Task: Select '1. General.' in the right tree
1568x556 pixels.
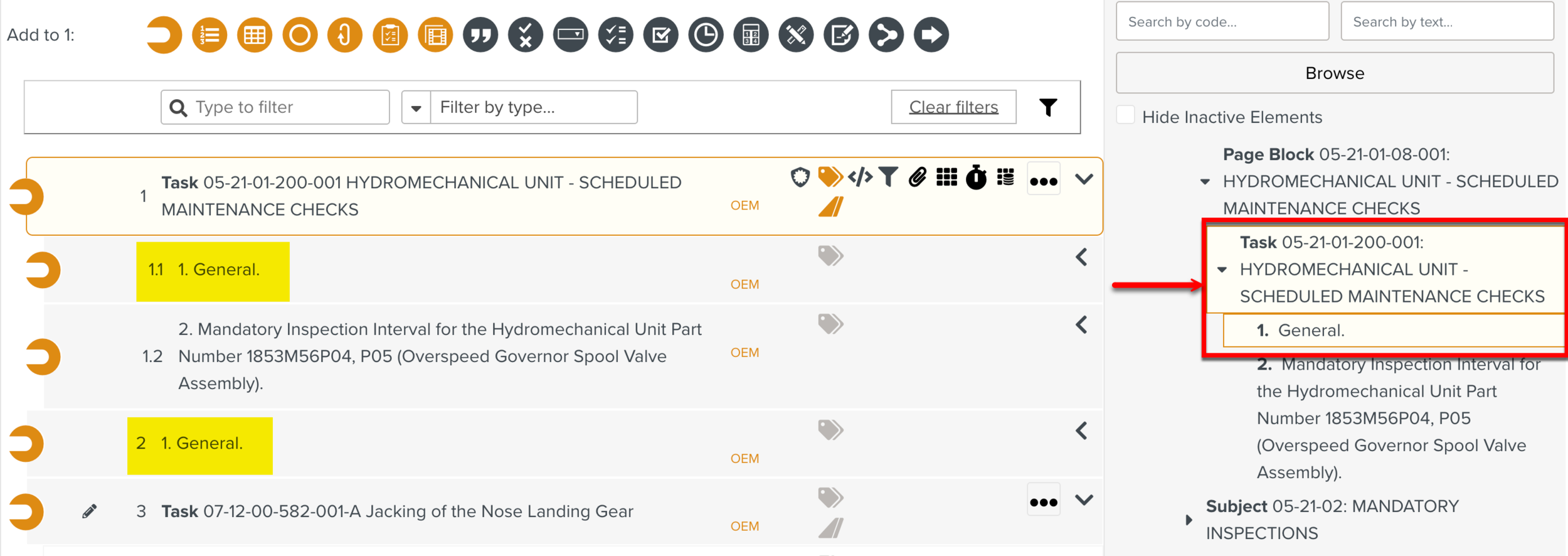Action: [x=1311, y=331]
